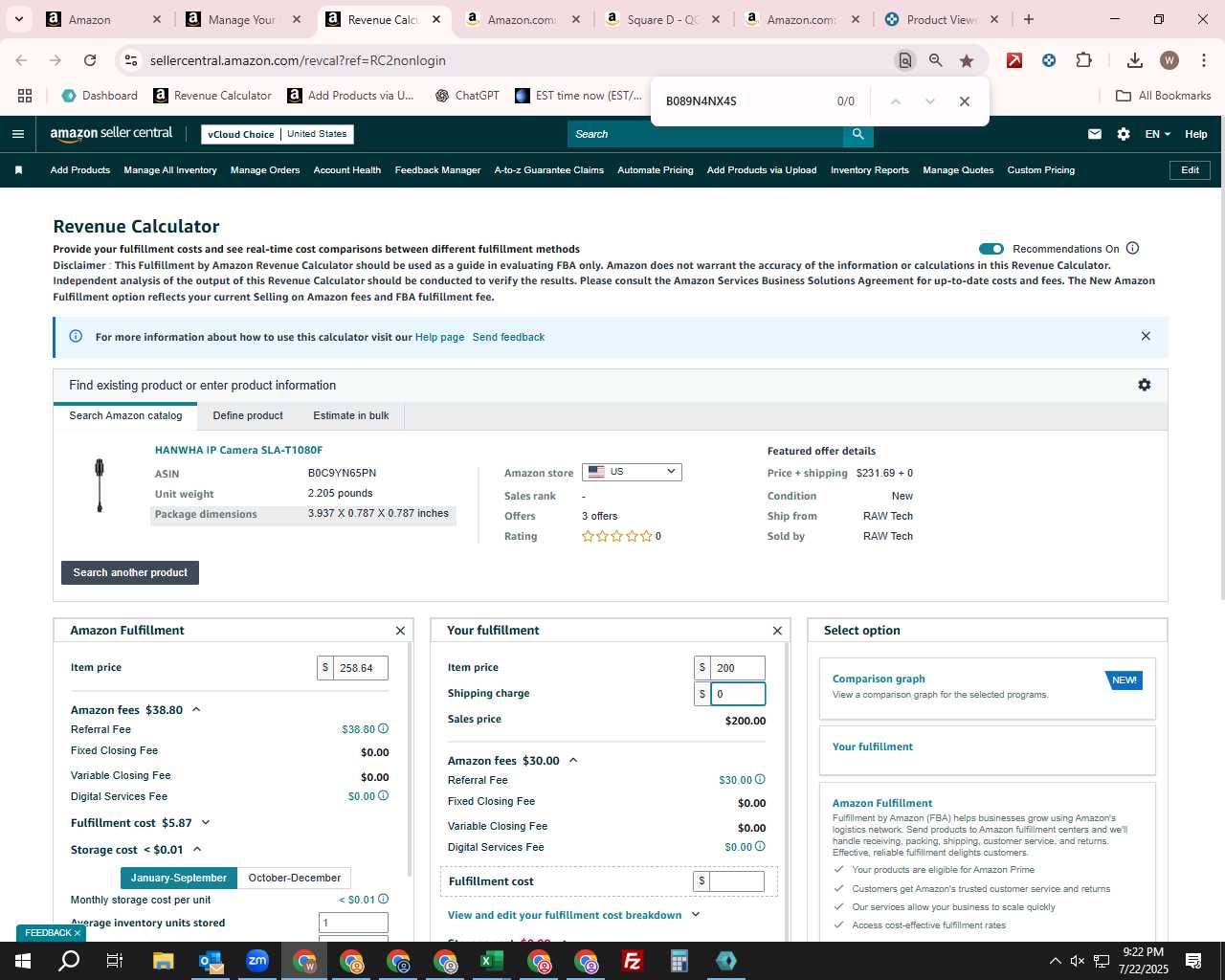This screenshot has width=1225, height=980.
Task: Collapse Storage cost section
Action: 197,850
